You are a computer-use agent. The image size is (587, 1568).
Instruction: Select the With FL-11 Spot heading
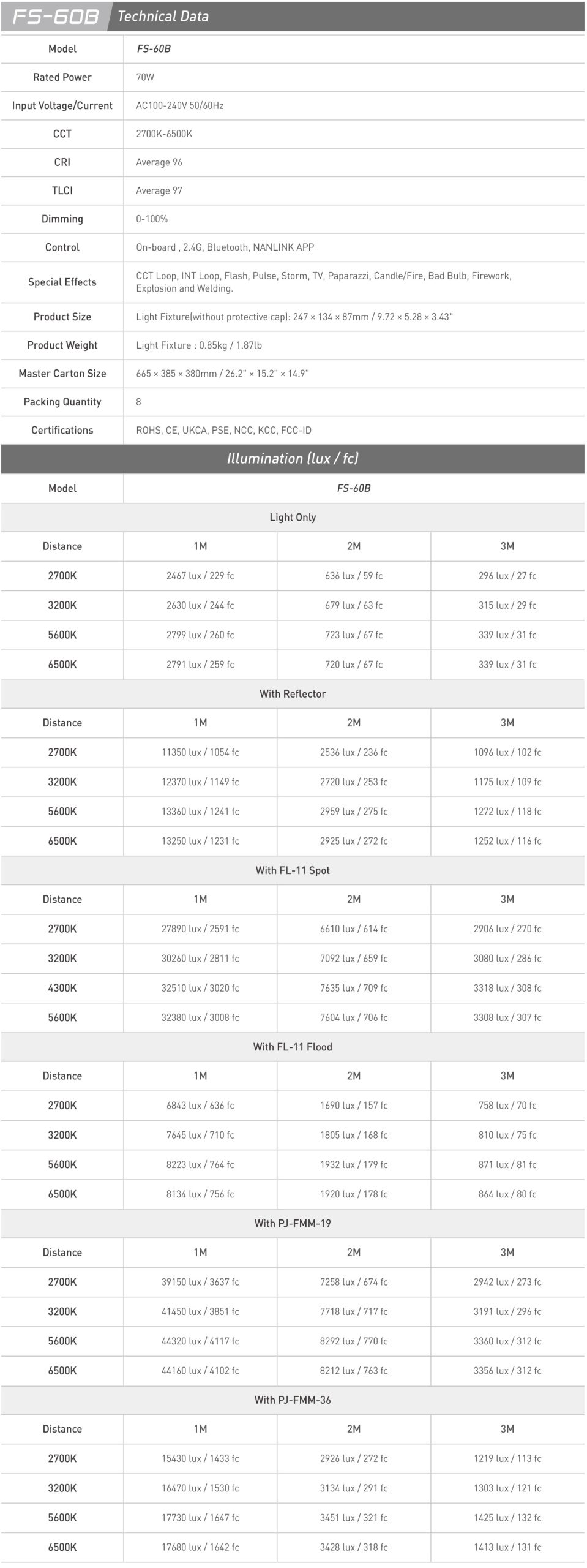click(293, 870)
